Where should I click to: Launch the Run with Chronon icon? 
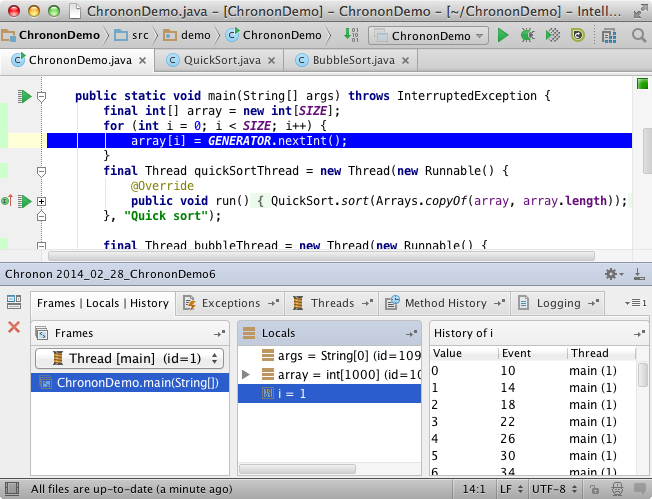[577, 36]
